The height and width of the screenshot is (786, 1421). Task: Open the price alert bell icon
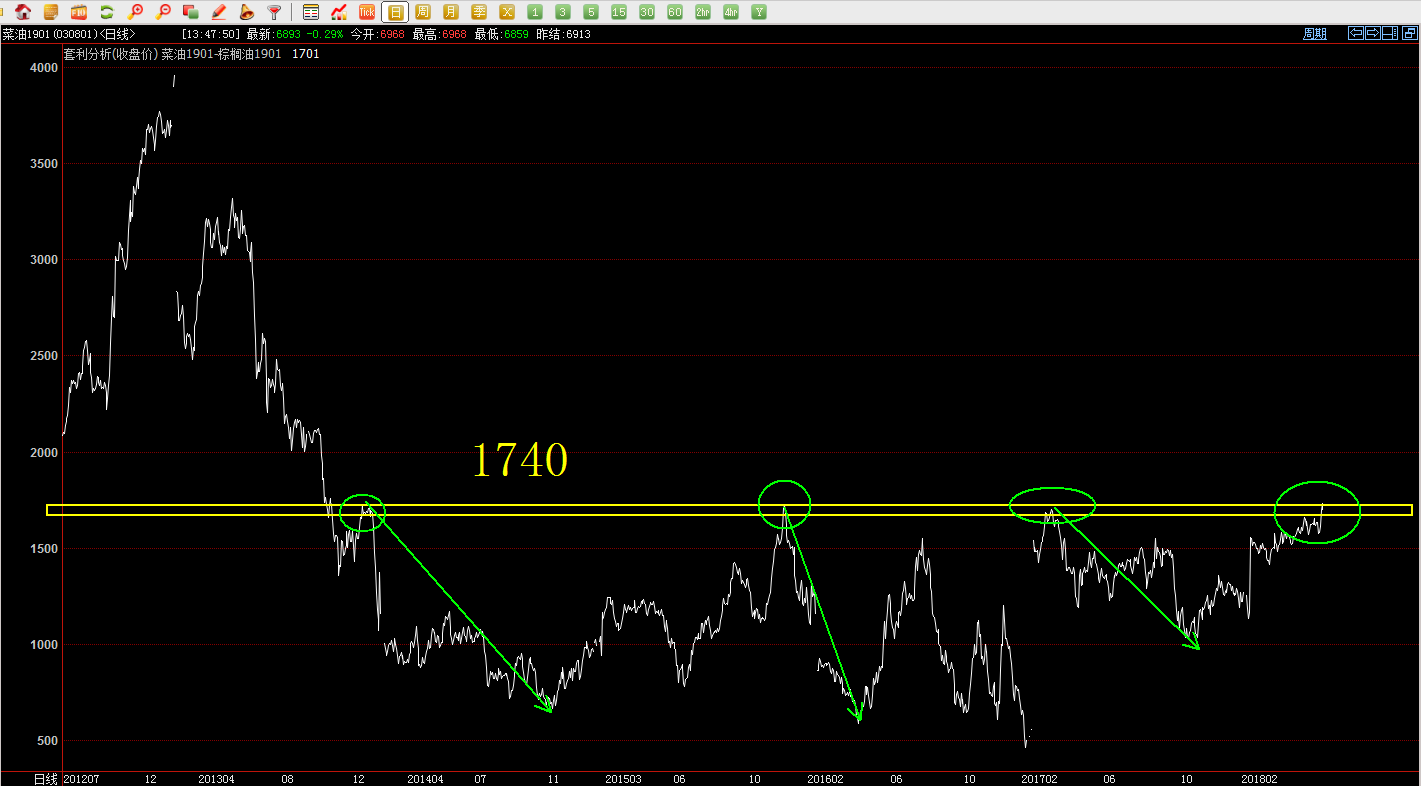tap(246, 12)
